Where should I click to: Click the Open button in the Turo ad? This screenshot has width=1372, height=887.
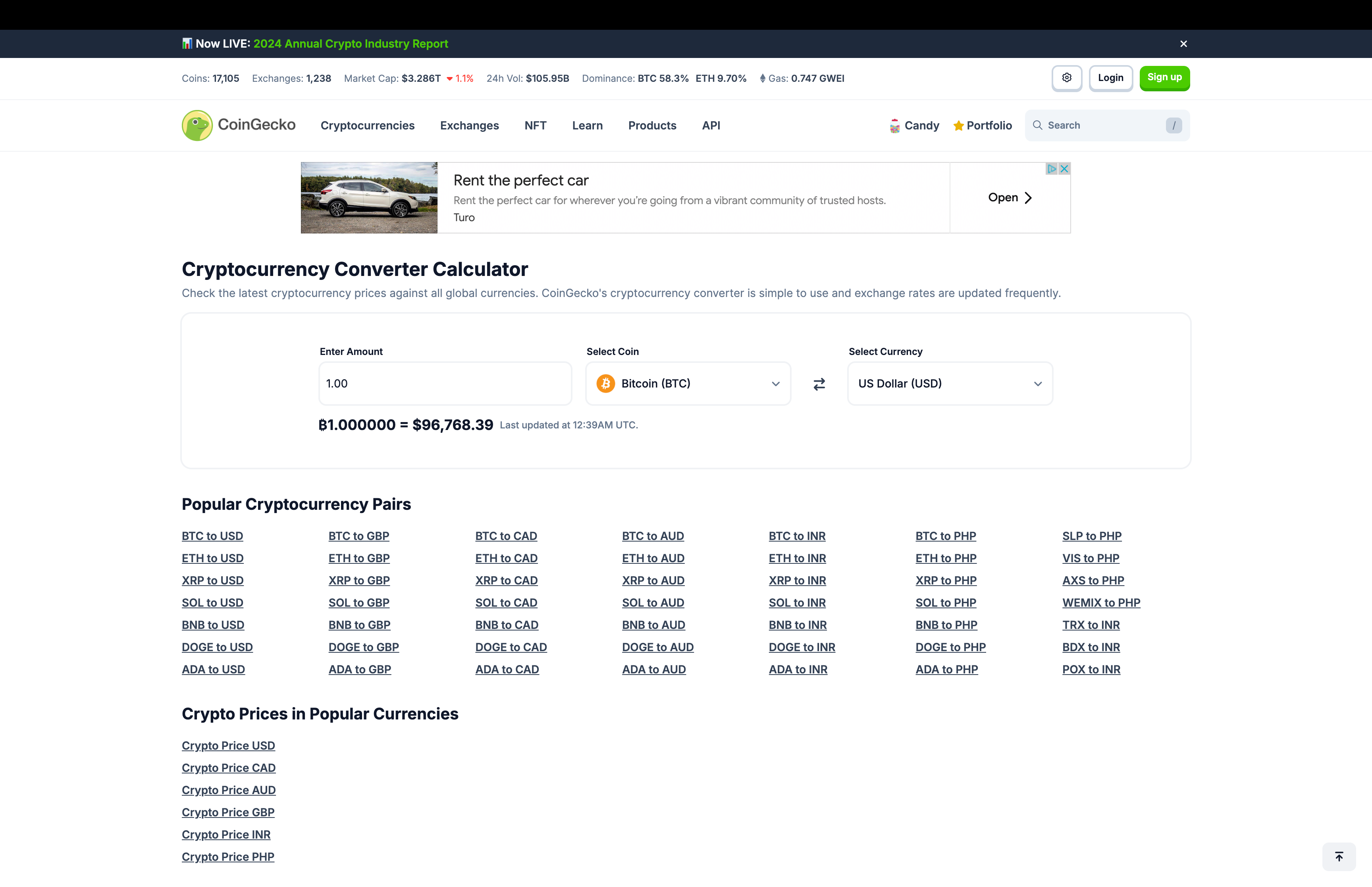click(x=1010, y=198)
